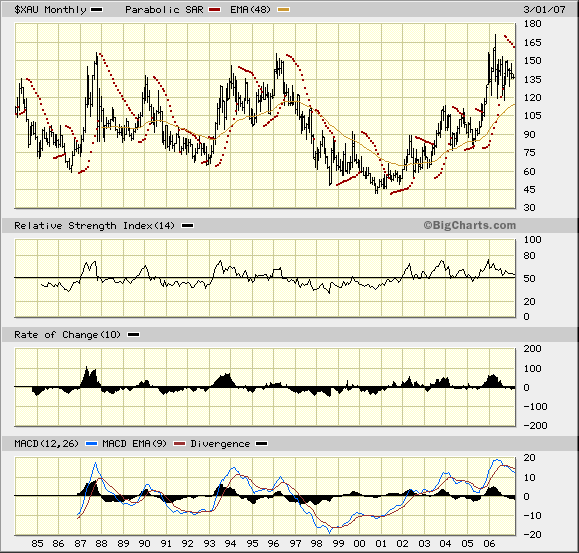The width and height of the screenshot is (579, 553).
Task: Click the Relative Strength Index(14) heading
Action: pyautogui.click(x=94, y=226)
